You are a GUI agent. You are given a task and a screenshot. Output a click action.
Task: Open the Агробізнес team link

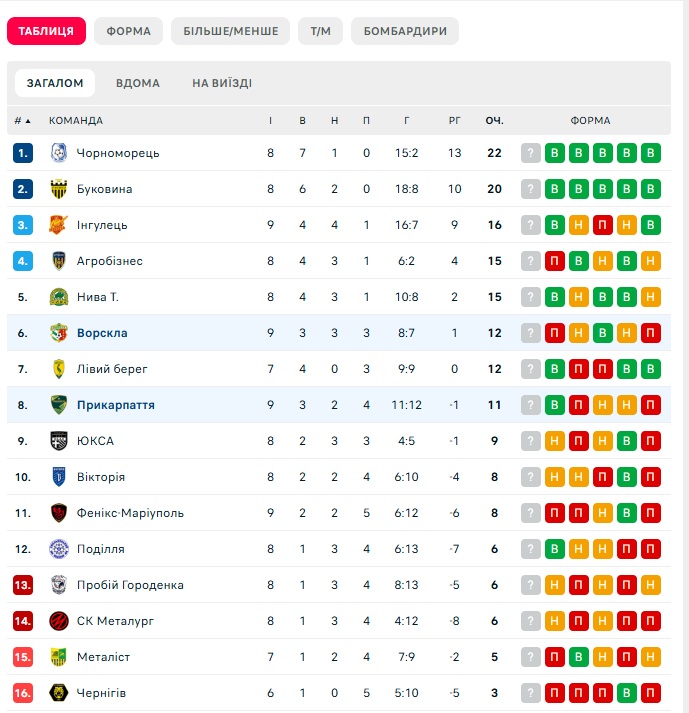pyautogui.click(x=110, y=261)
